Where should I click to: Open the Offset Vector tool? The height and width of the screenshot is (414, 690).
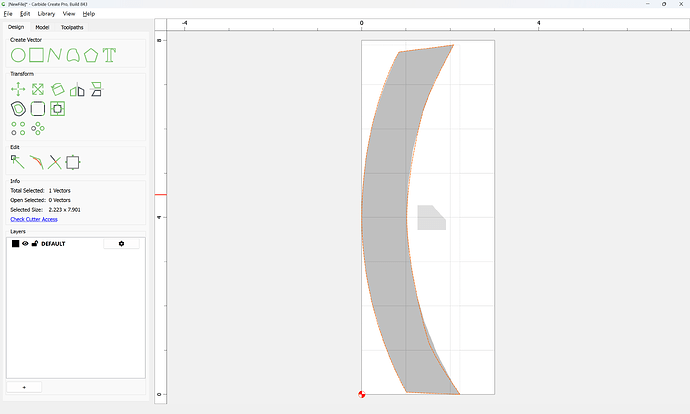pyautogui.click(x=18, y=109)
